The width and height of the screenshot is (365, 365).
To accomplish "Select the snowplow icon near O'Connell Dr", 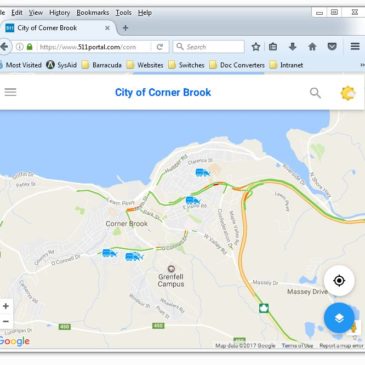I will [109, 253].
